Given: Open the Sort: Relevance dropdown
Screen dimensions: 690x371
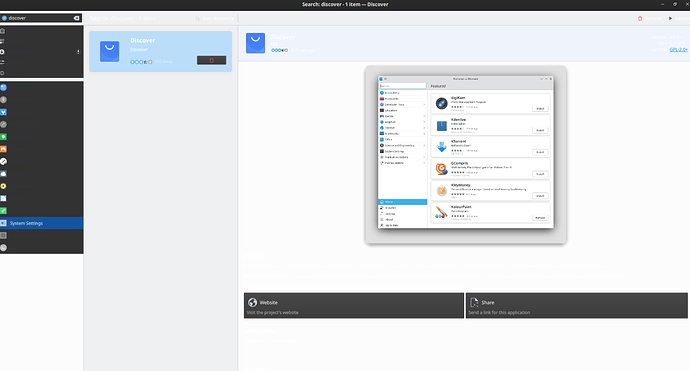Looking at the screenshot, I should 215,18.
